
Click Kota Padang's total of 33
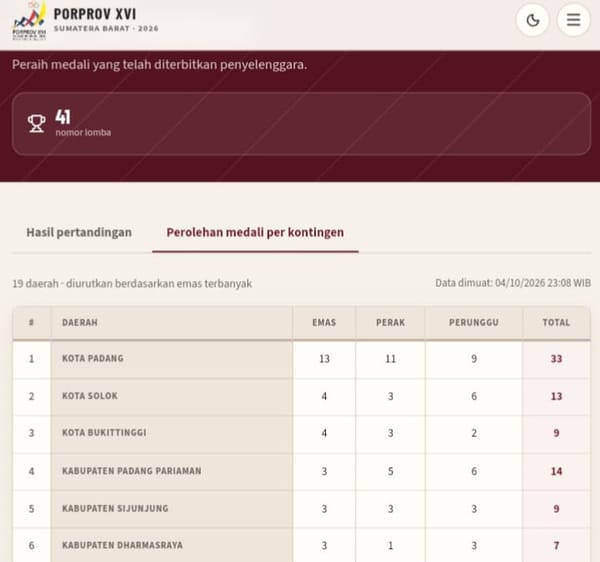point(556,359)
